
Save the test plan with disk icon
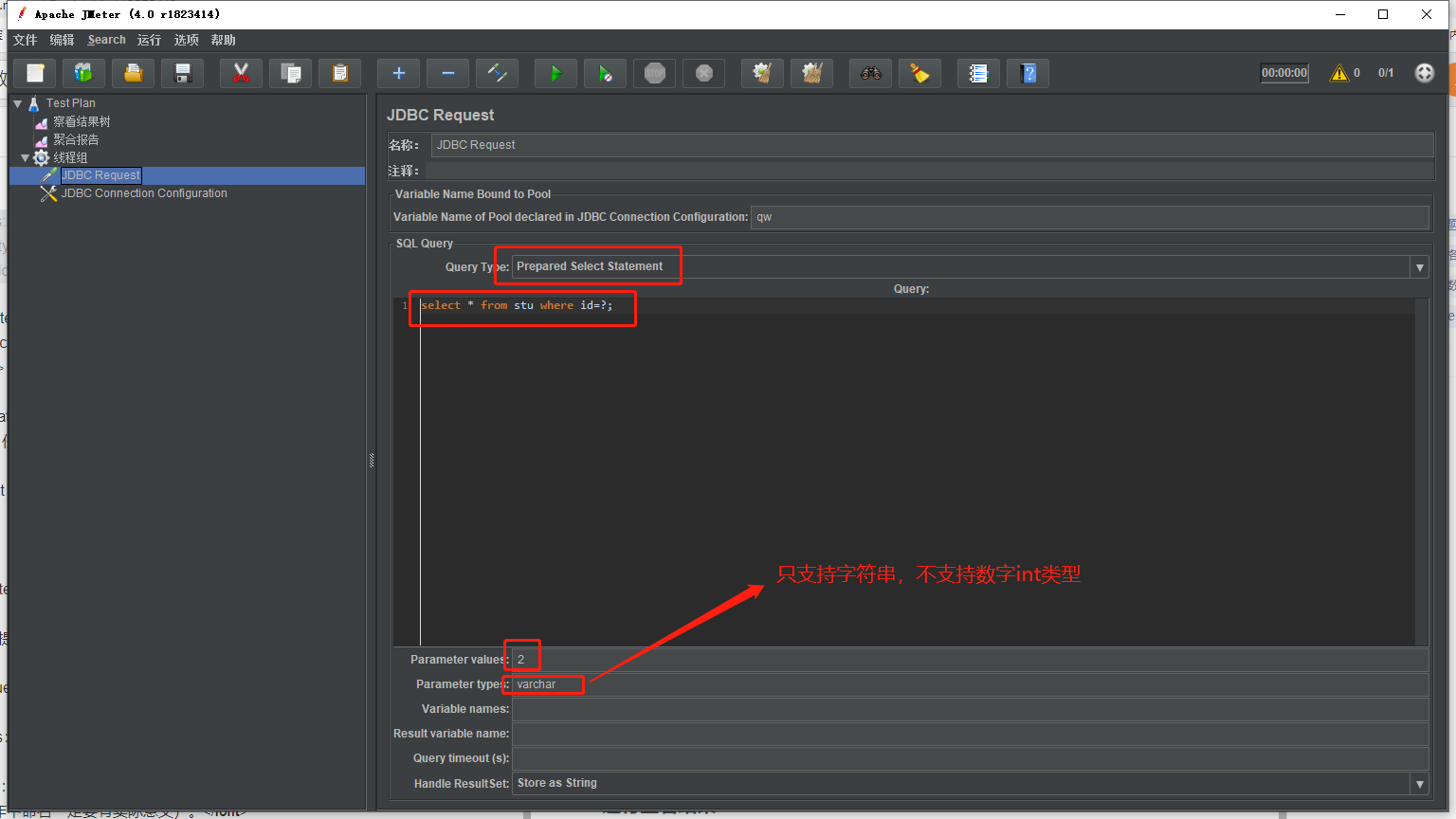tap(183, 73)
